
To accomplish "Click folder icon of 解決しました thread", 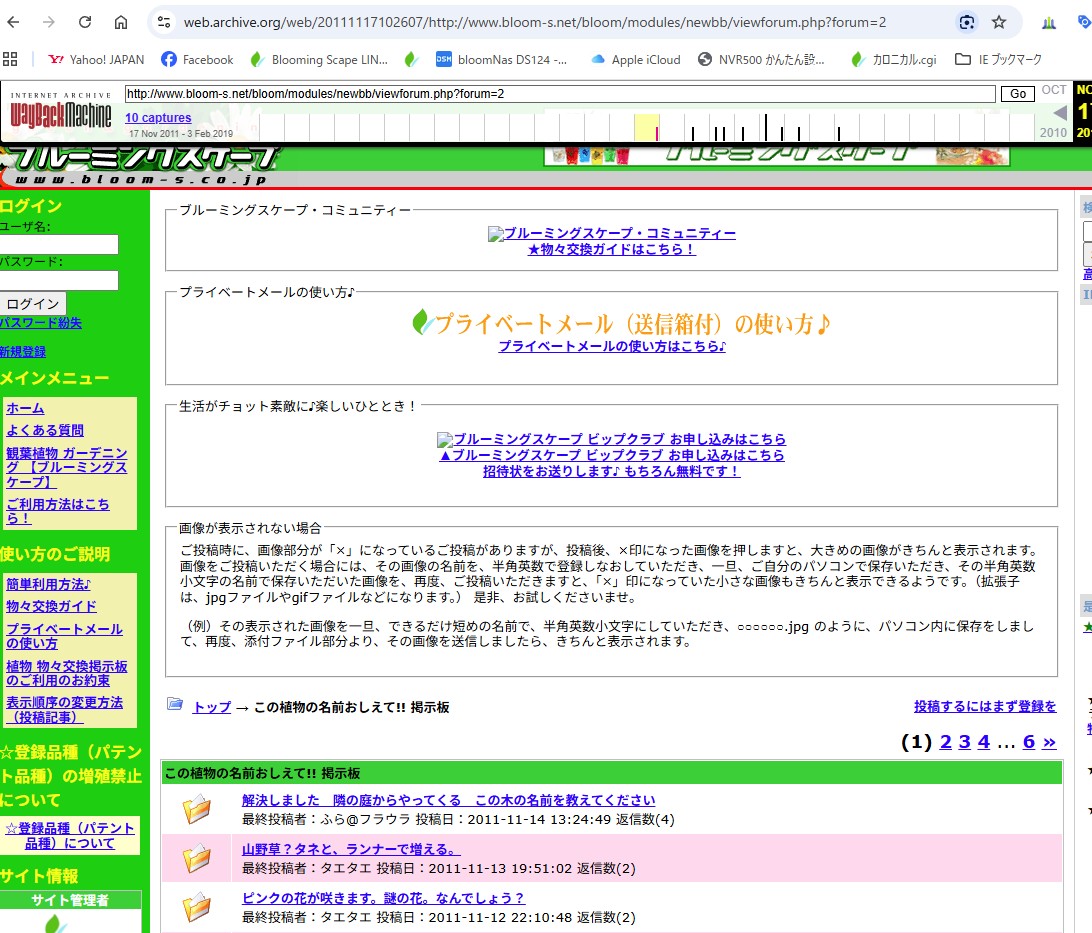I will (x=196, y=809).
